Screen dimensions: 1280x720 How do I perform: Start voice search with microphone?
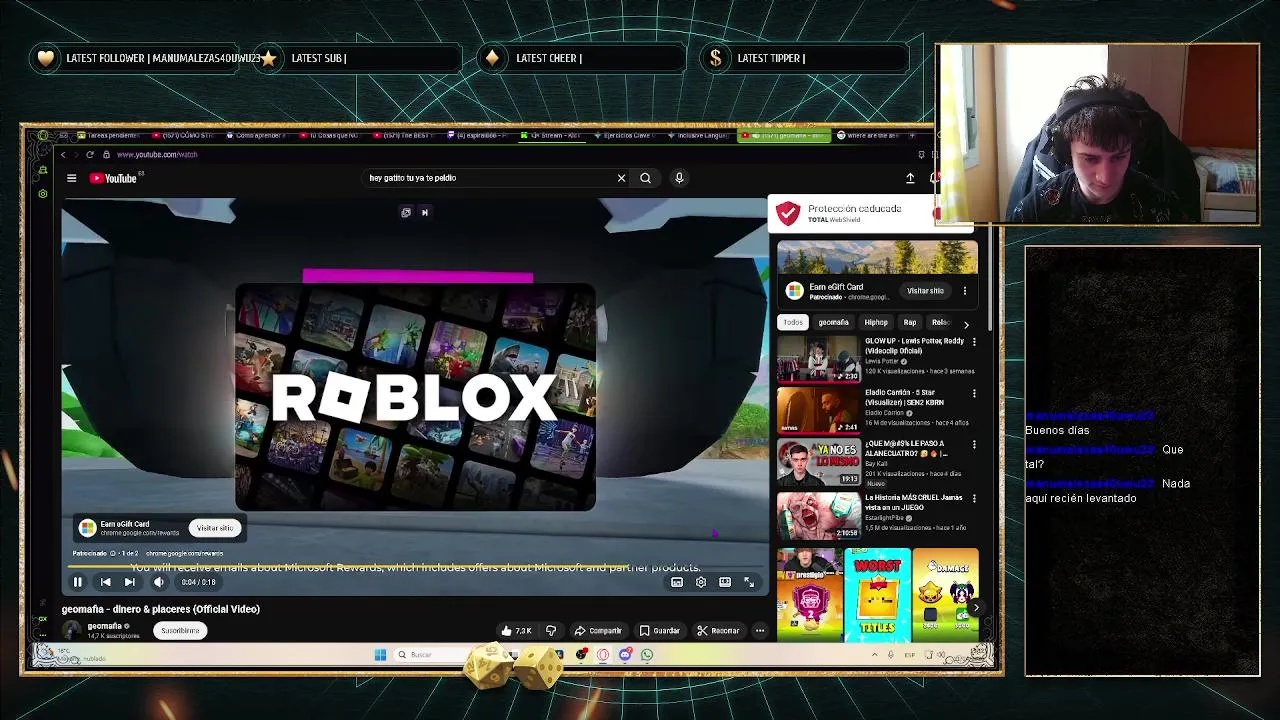point(679,178)
